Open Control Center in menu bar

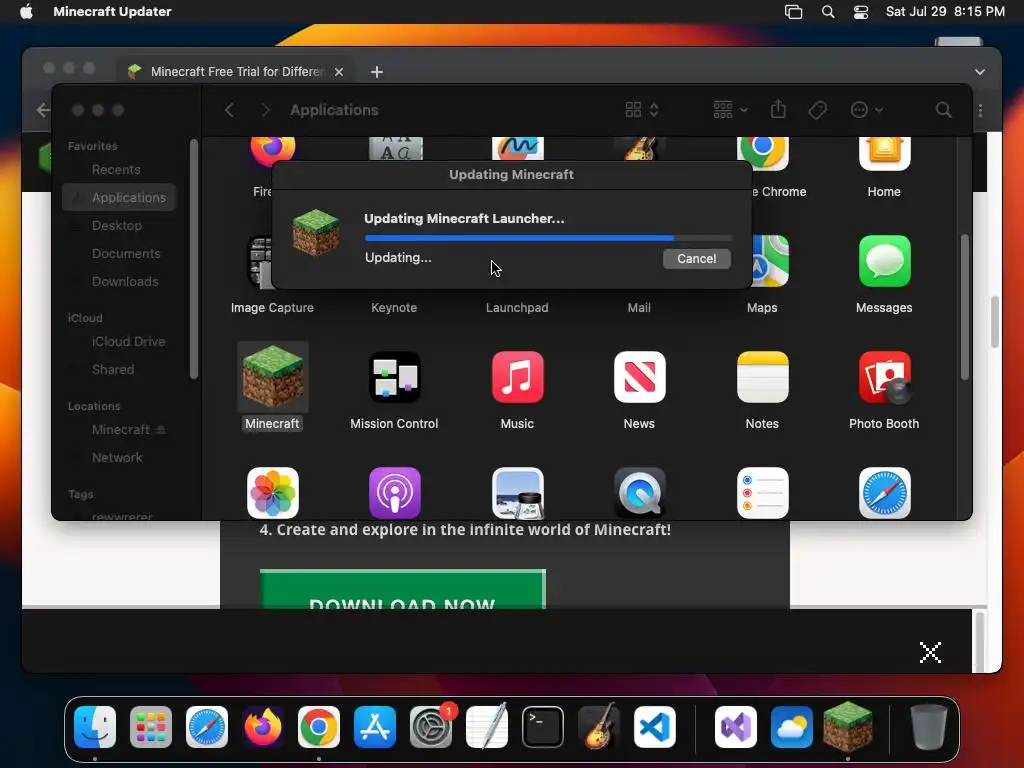coord(861,12)
